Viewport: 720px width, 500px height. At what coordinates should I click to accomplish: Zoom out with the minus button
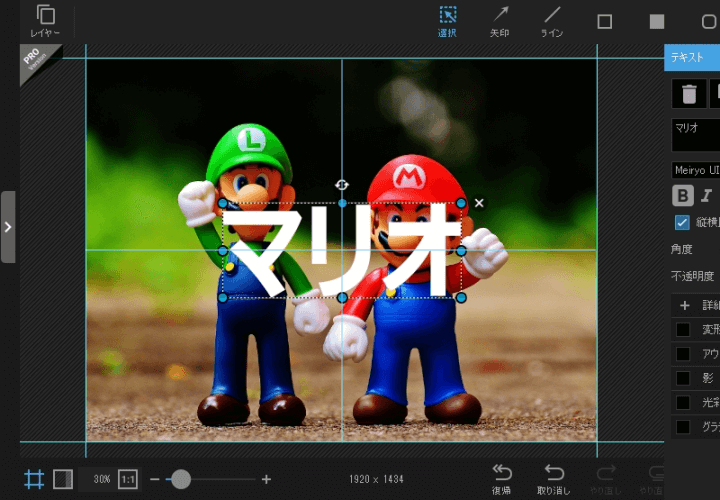(x=155, y=479)
